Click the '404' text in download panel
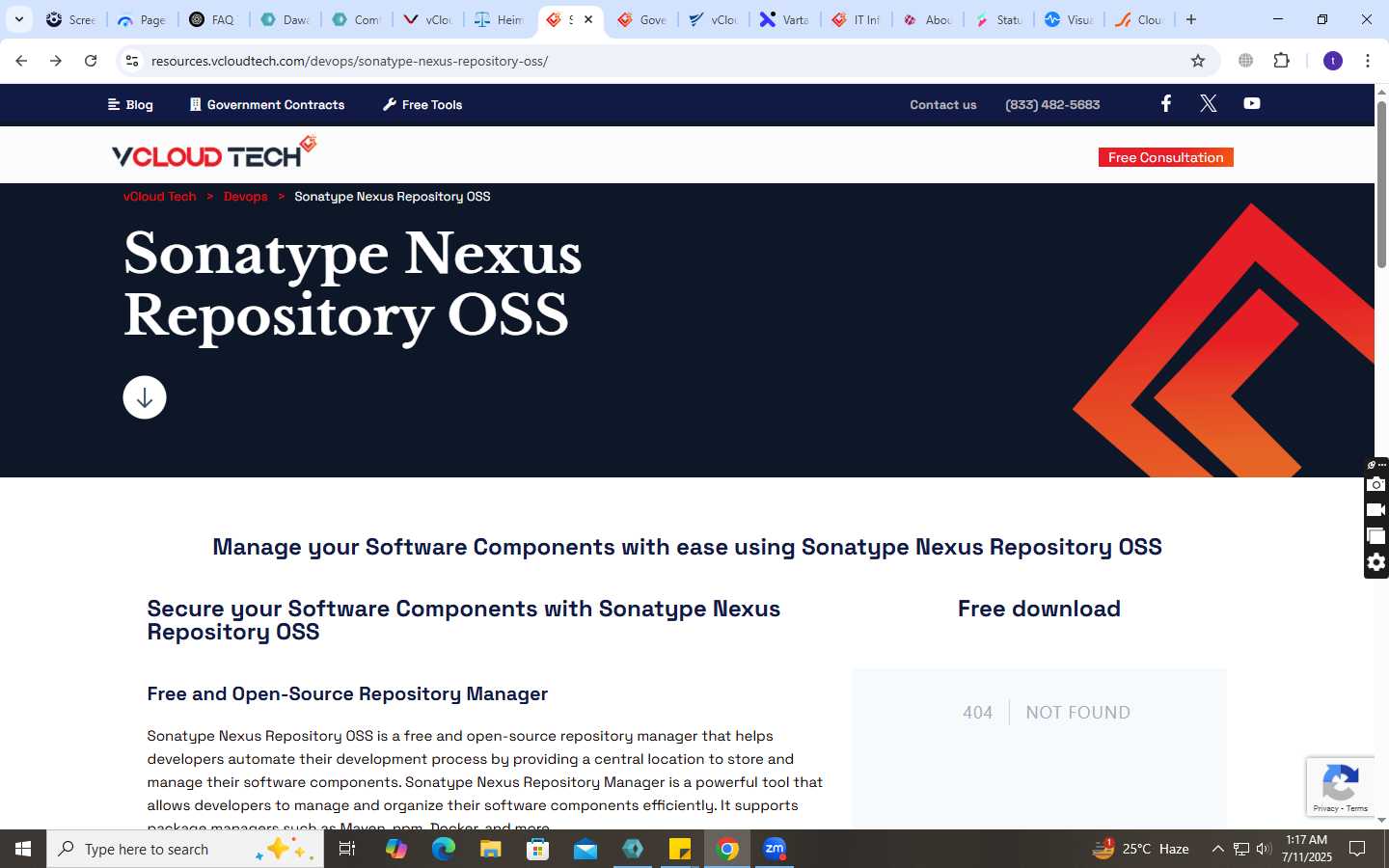Image resolution: width=1389 pixels, height=868 pixels. [977, 712]
